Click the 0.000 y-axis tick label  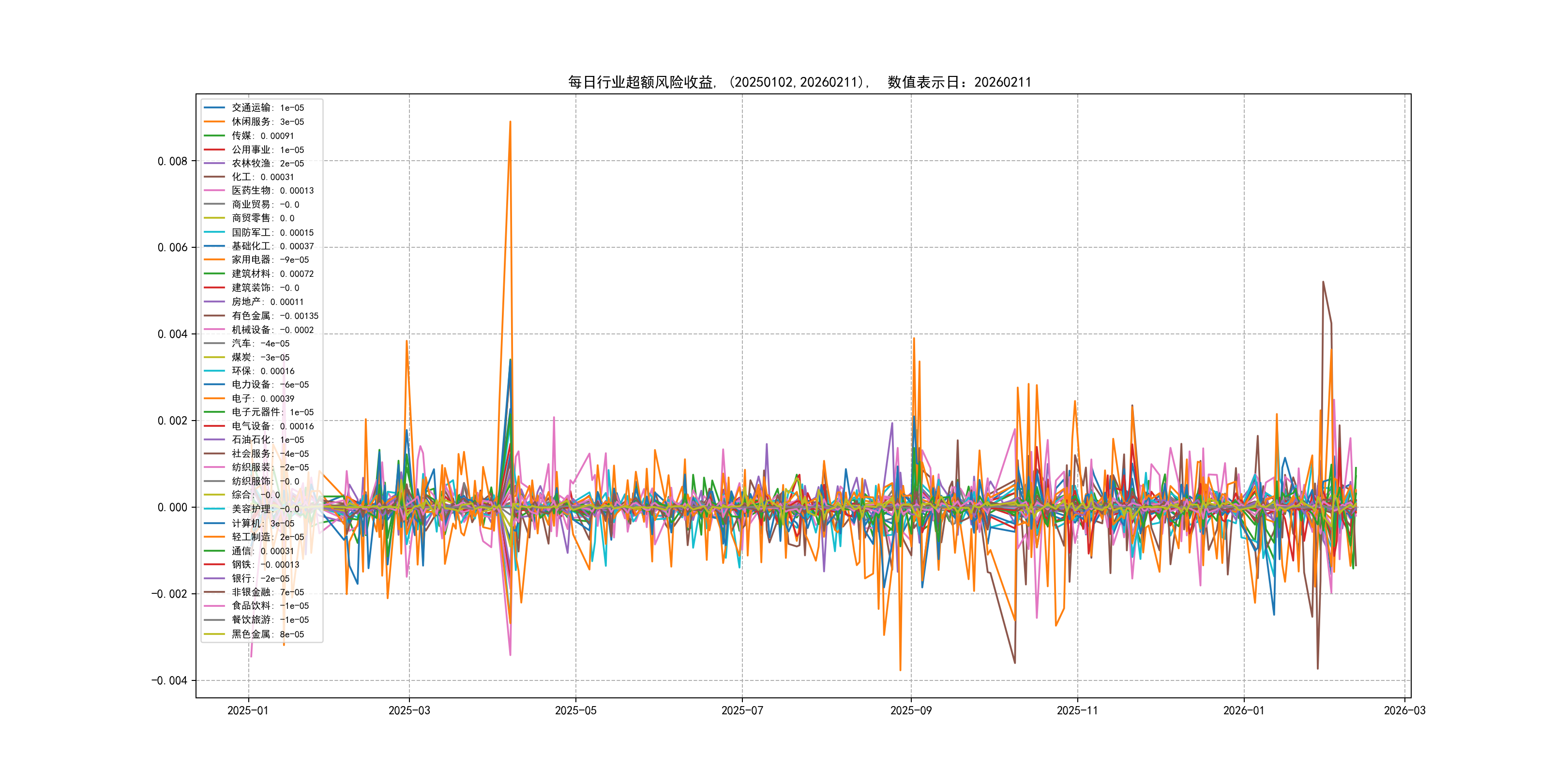172,508
